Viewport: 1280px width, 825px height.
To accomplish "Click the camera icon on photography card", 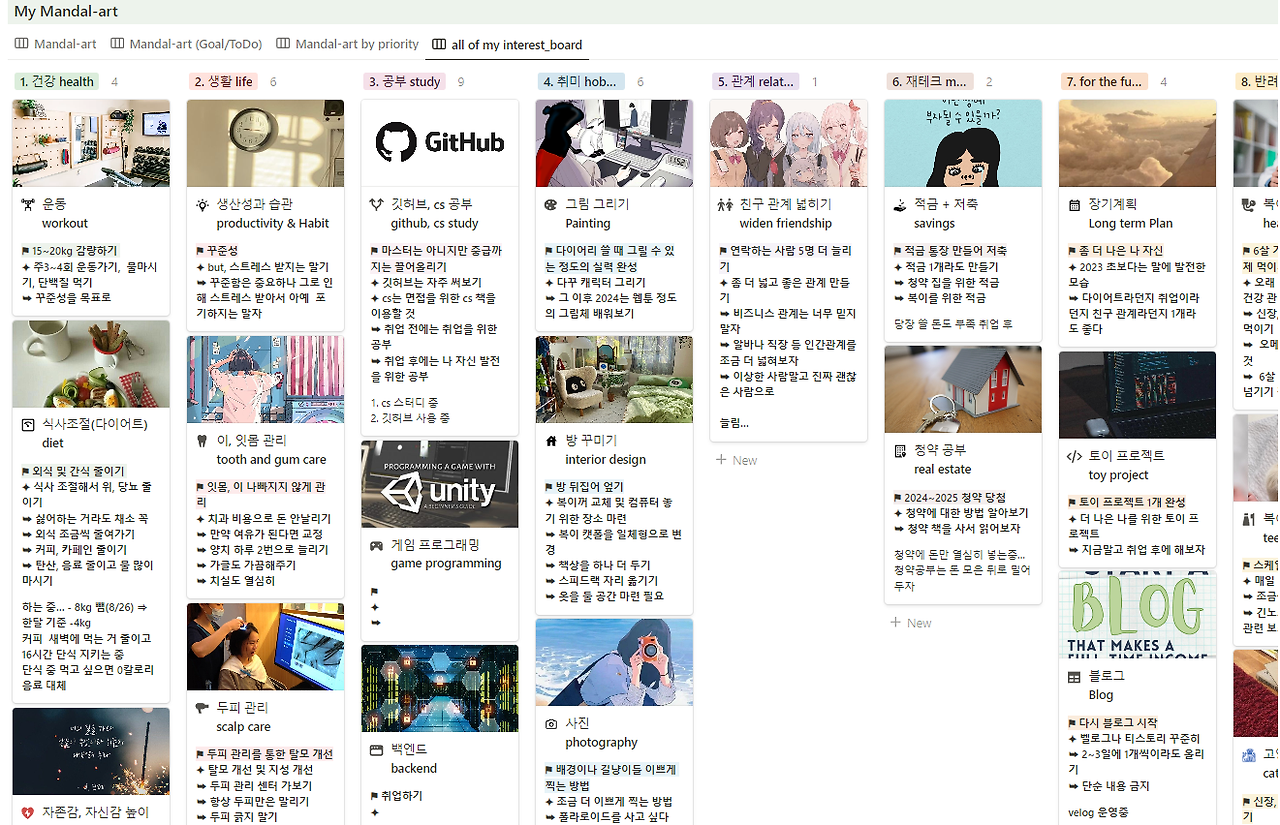I will coord(551,723).
